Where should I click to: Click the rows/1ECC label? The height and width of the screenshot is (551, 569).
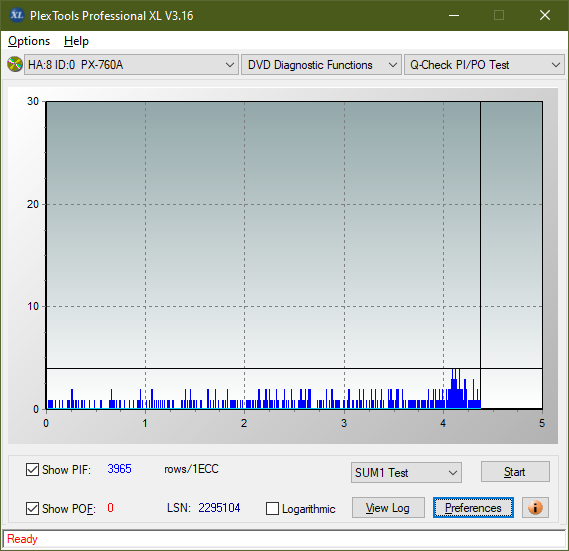pyautogui.click(x=191, y=469)
